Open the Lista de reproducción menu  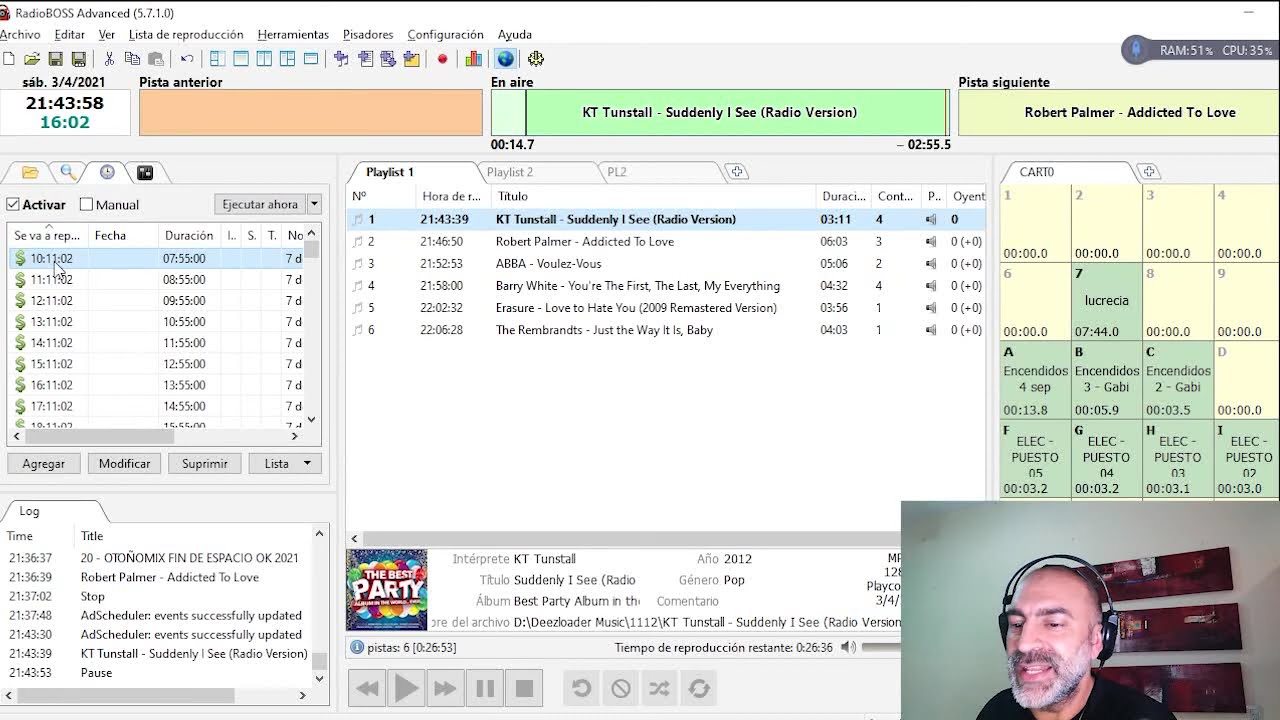pos(186,34)
